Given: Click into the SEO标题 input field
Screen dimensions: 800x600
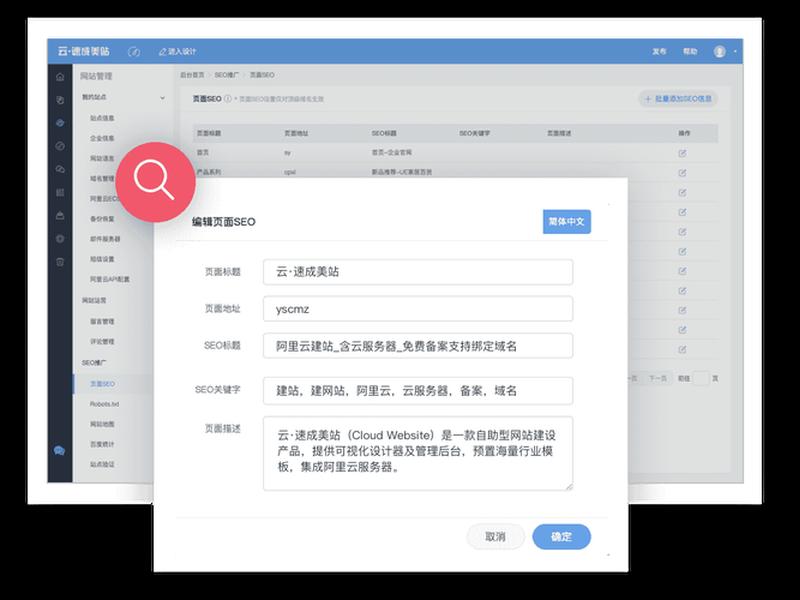Looking at the screenshot, I should click(418, 346).
